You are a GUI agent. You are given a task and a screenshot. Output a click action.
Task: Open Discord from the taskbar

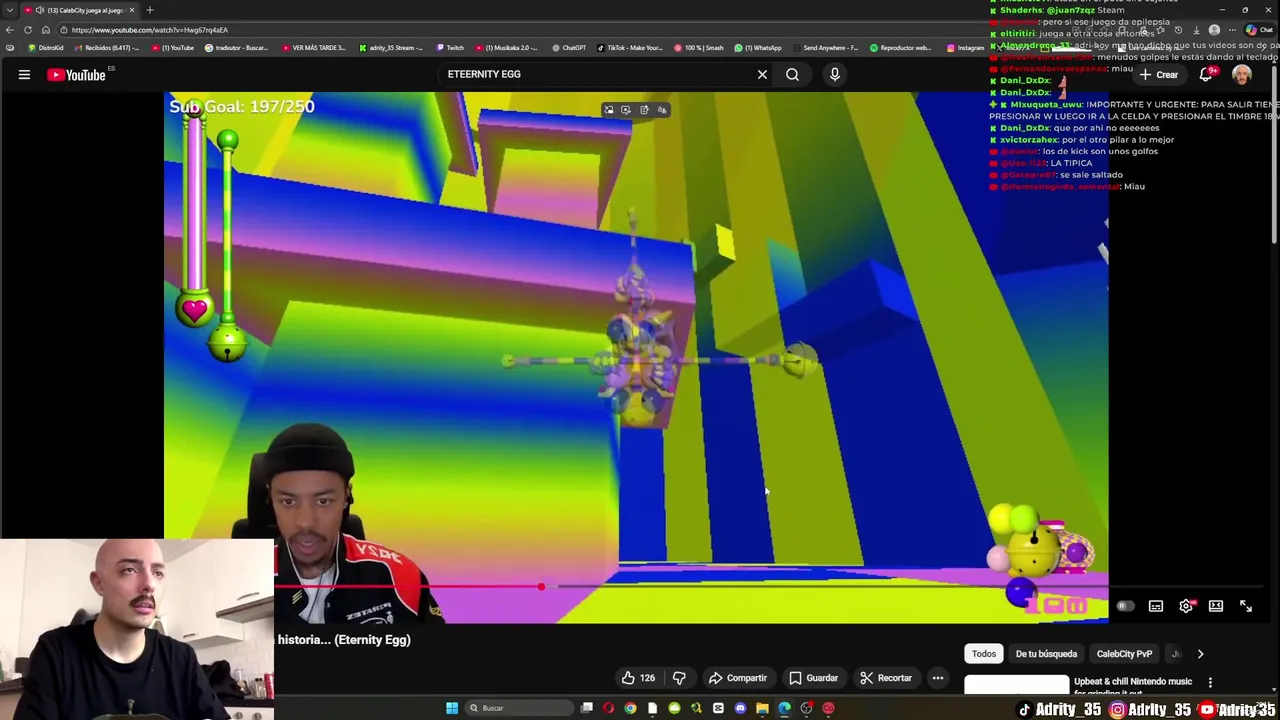740,708
